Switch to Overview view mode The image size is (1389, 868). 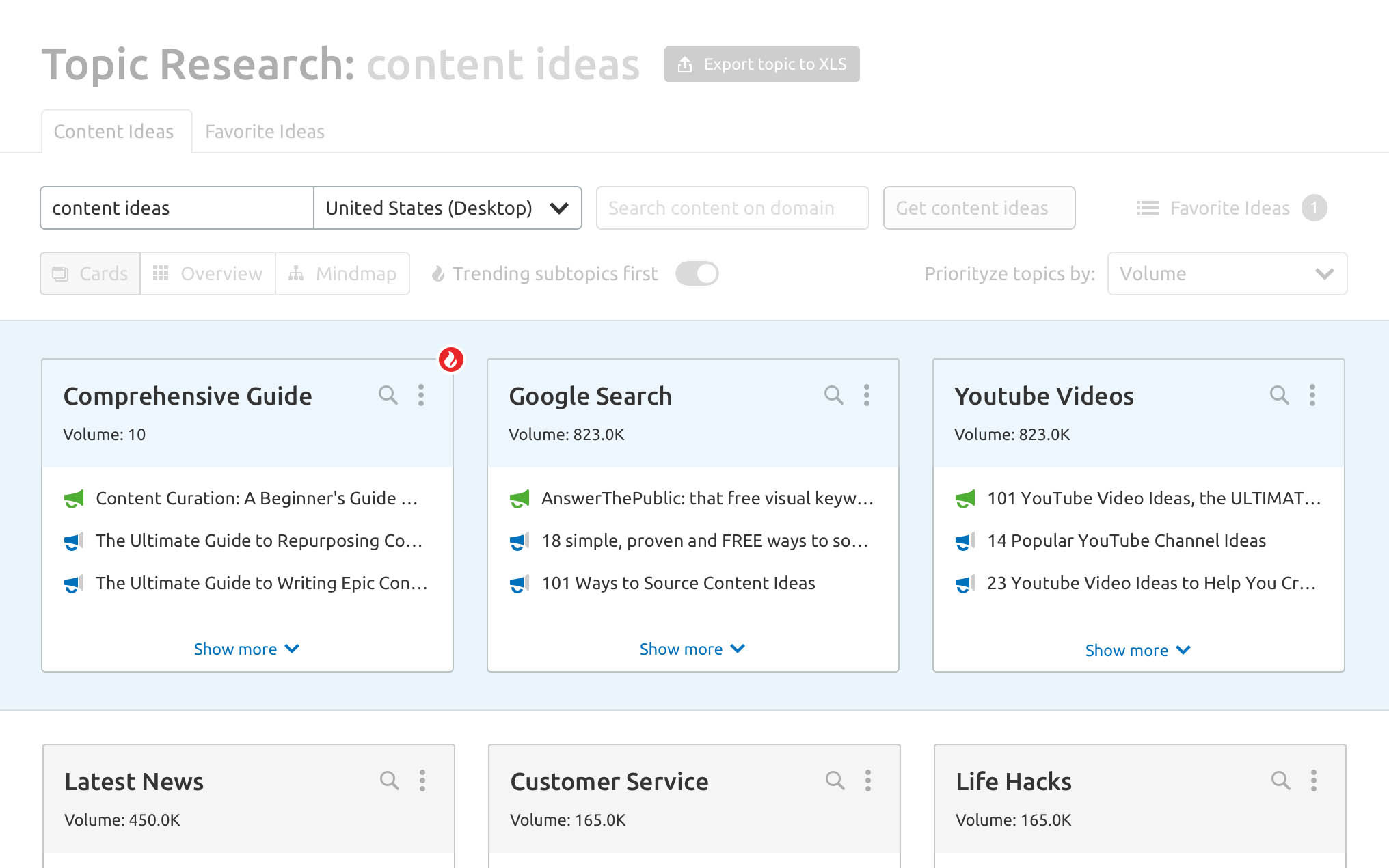click(208, 273)
